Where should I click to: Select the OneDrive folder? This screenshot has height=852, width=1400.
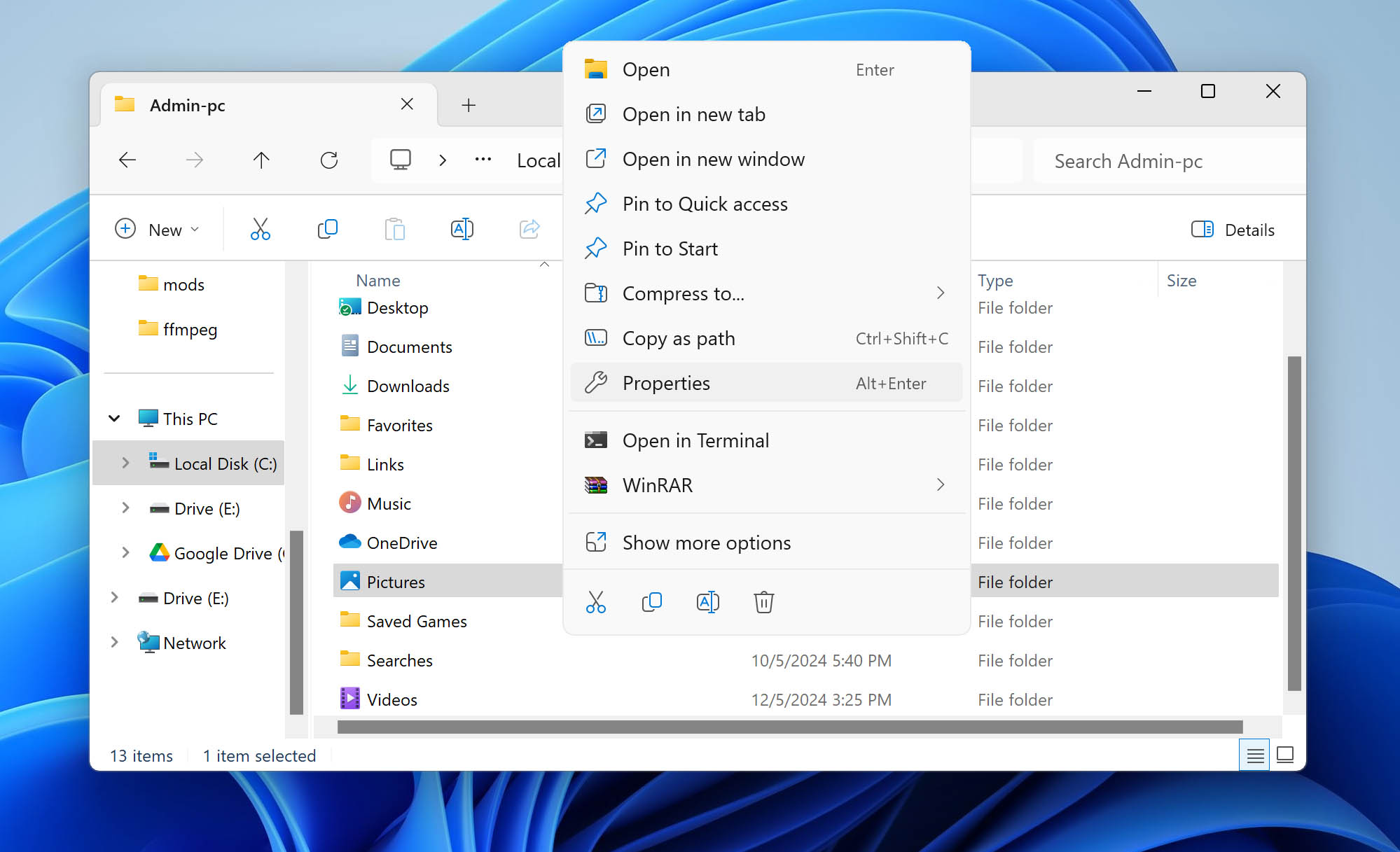tap(388, 543)
